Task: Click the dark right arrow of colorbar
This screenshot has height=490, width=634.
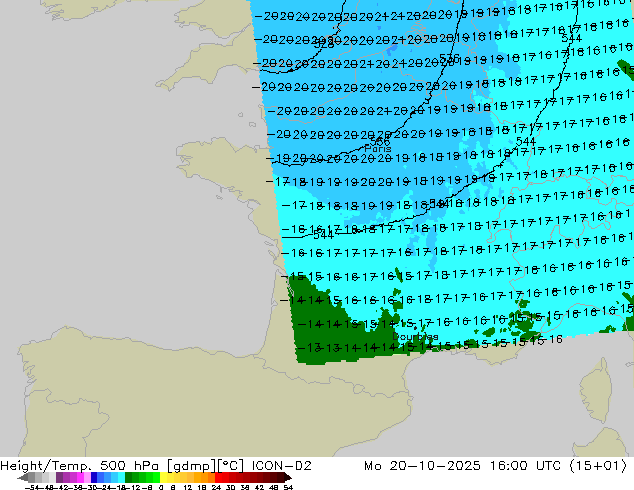Action: pos(288,477)
